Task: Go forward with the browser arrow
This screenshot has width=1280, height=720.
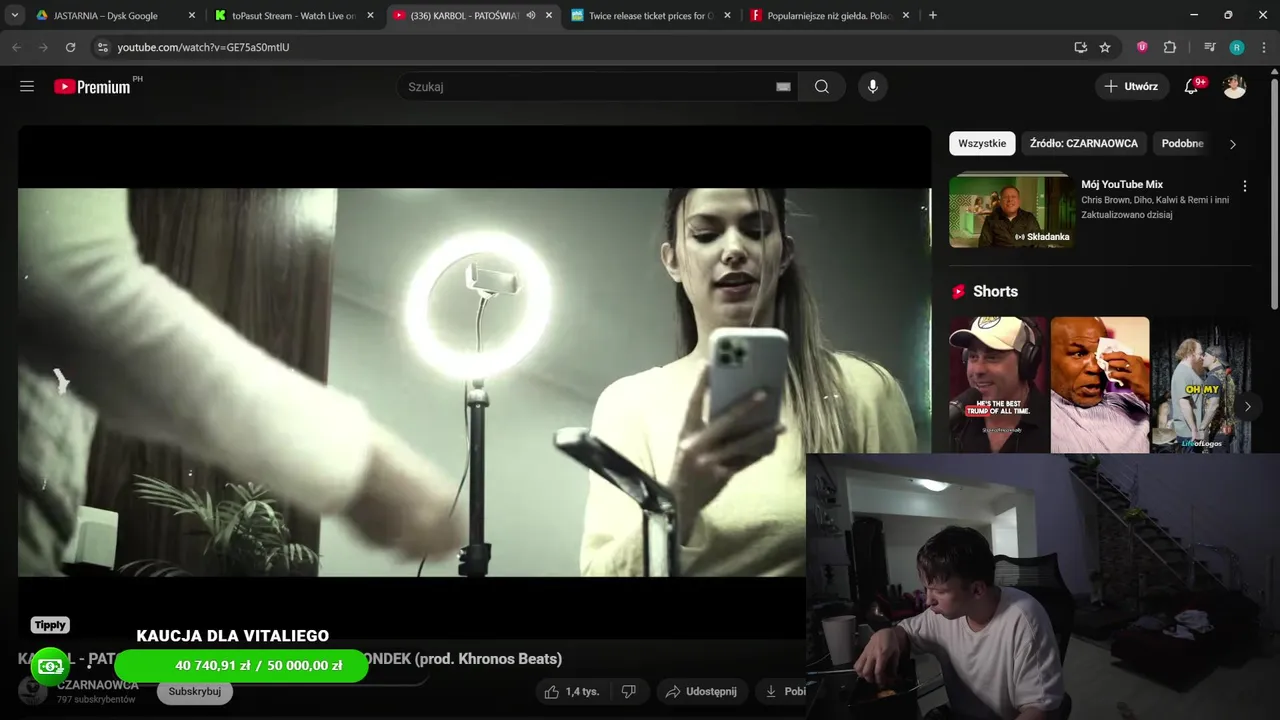Action: tap(43, 47)
